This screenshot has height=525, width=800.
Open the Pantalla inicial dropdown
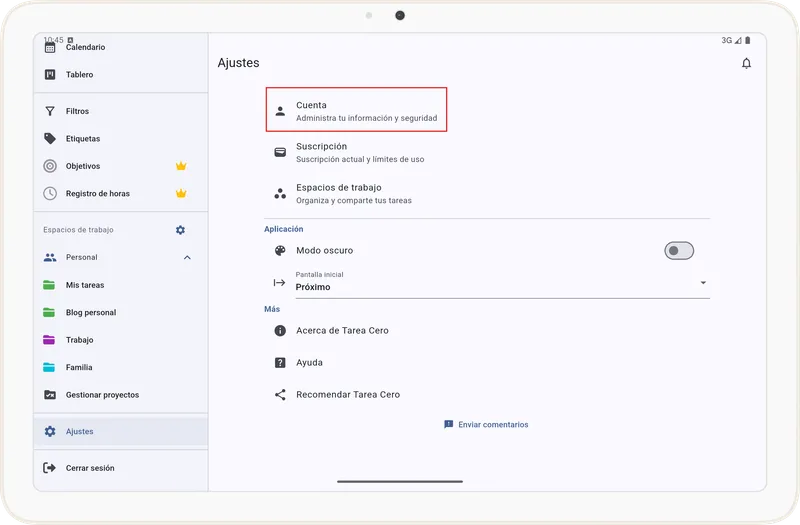(x=500, y=283)
